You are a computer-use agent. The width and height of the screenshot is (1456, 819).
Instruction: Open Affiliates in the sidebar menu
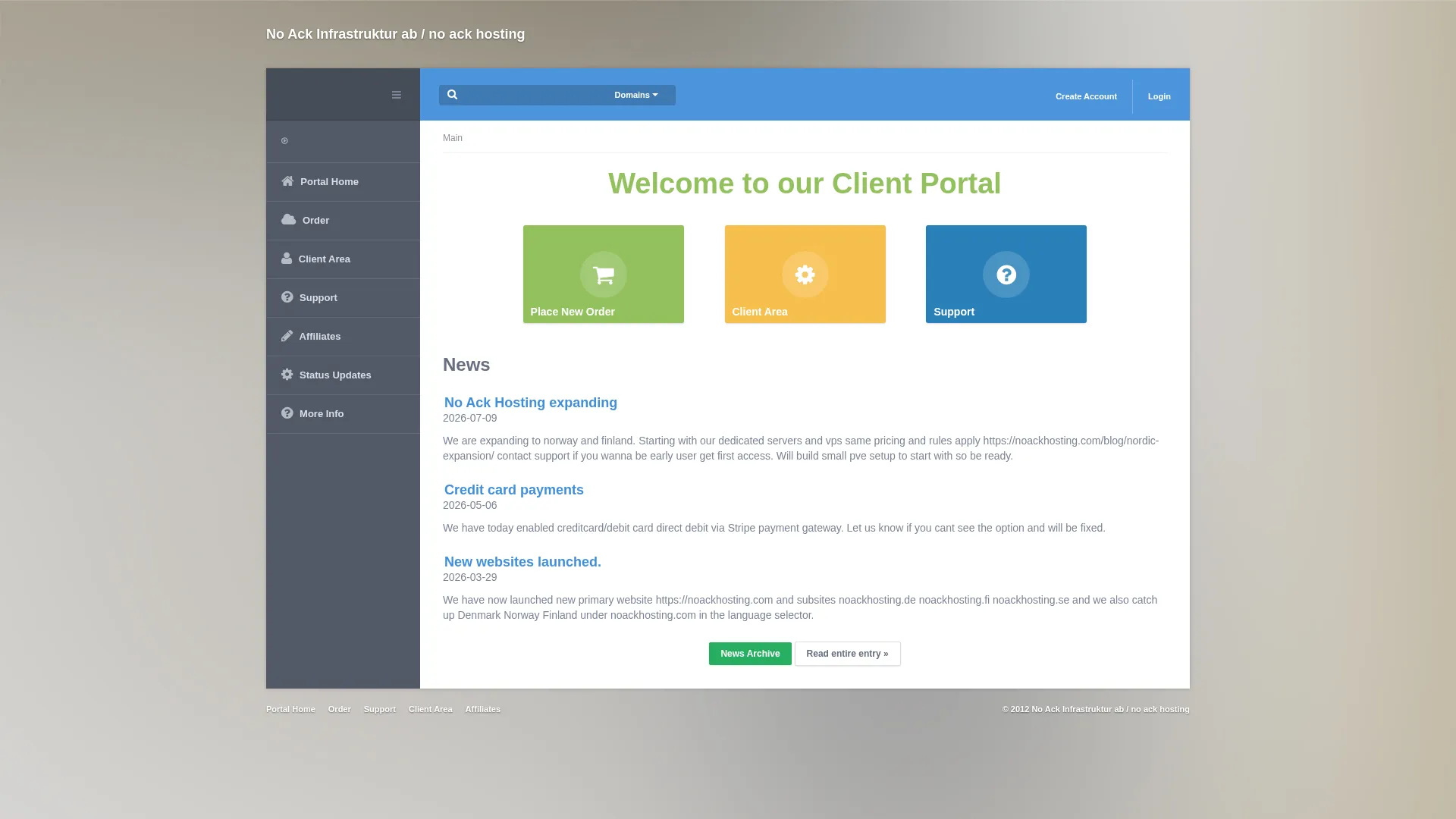coord(343,337)
